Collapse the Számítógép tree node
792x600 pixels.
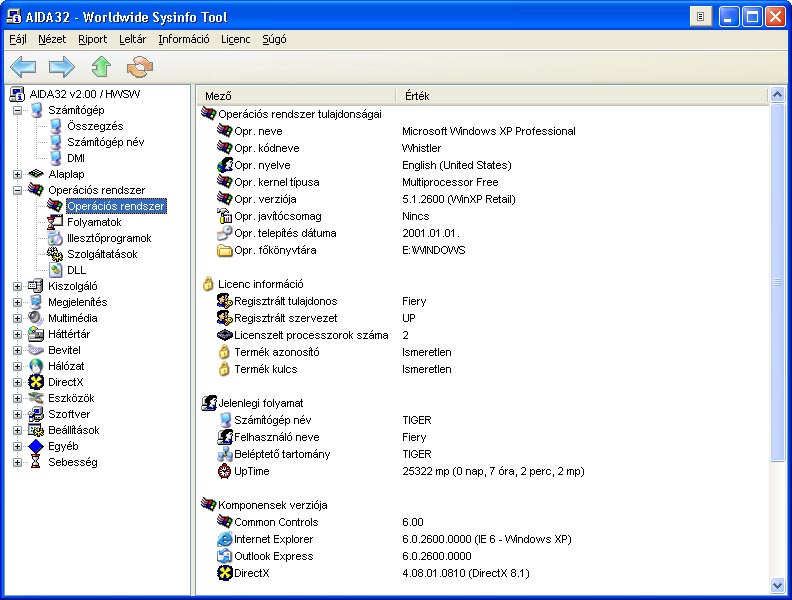[x=17, y=110]
